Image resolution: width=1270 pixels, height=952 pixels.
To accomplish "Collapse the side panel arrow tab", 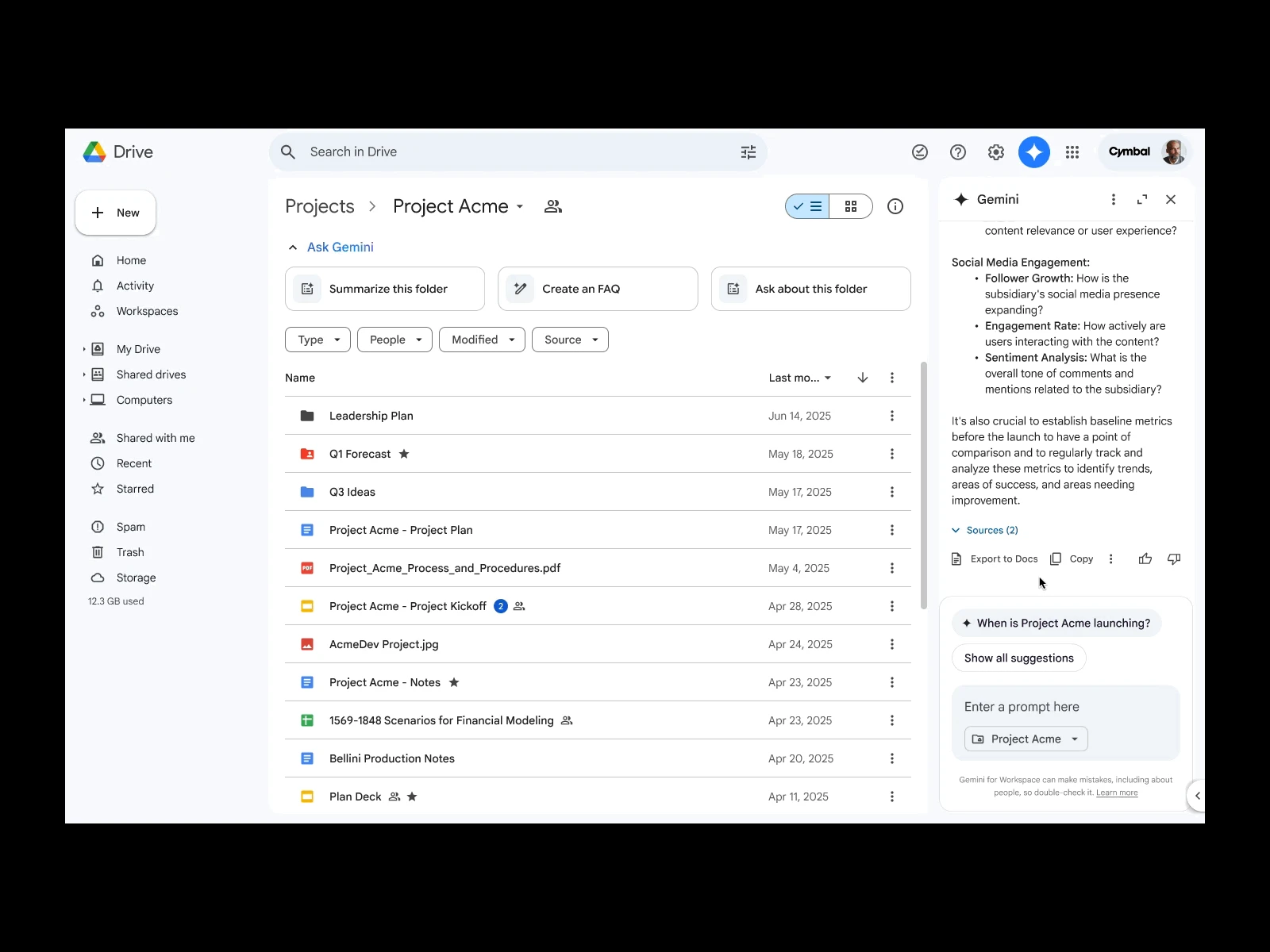I will [x=1196, y=796].
